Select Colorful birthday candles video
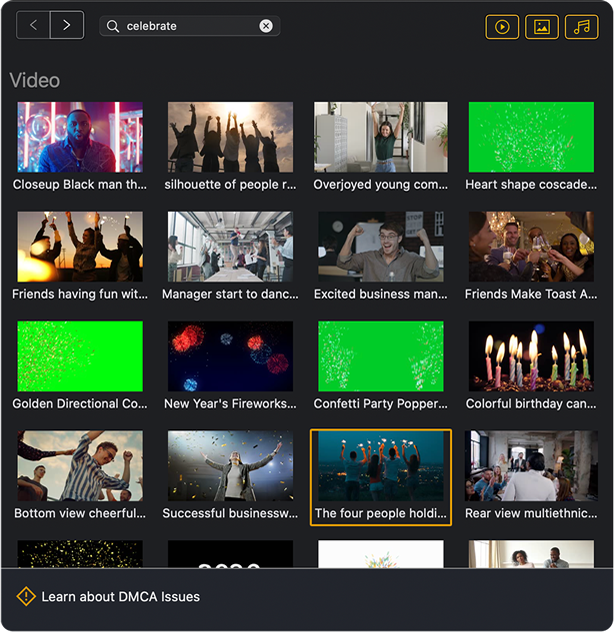Image resolution: width=614 pixels, height=632 pixels. 531,356
